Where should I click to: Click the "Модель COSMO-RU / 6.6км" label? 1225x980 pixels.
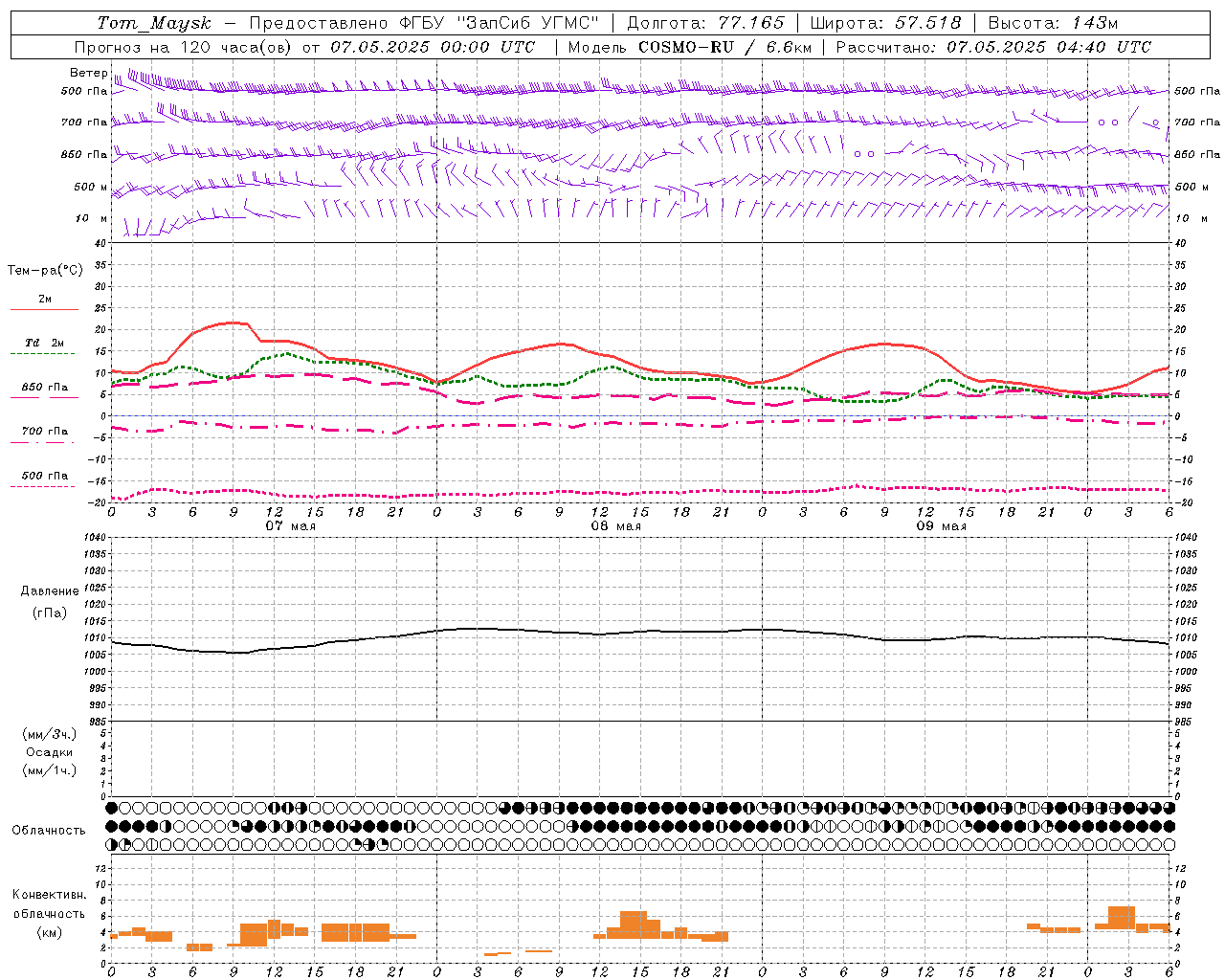(x=690, y=47)
